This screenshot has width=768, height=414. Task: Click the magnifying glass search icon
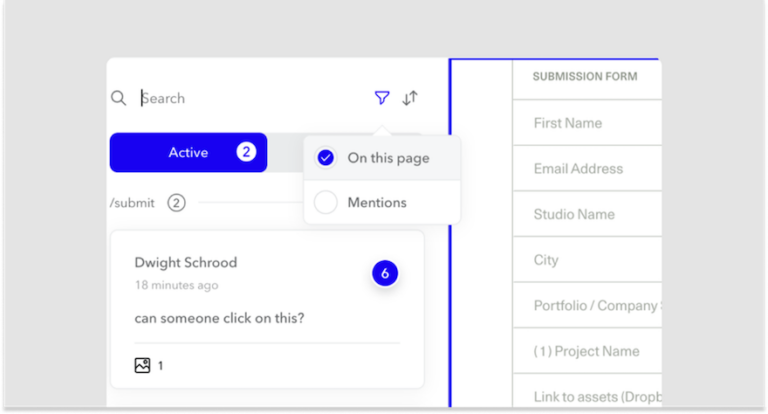tap(119, 98)
